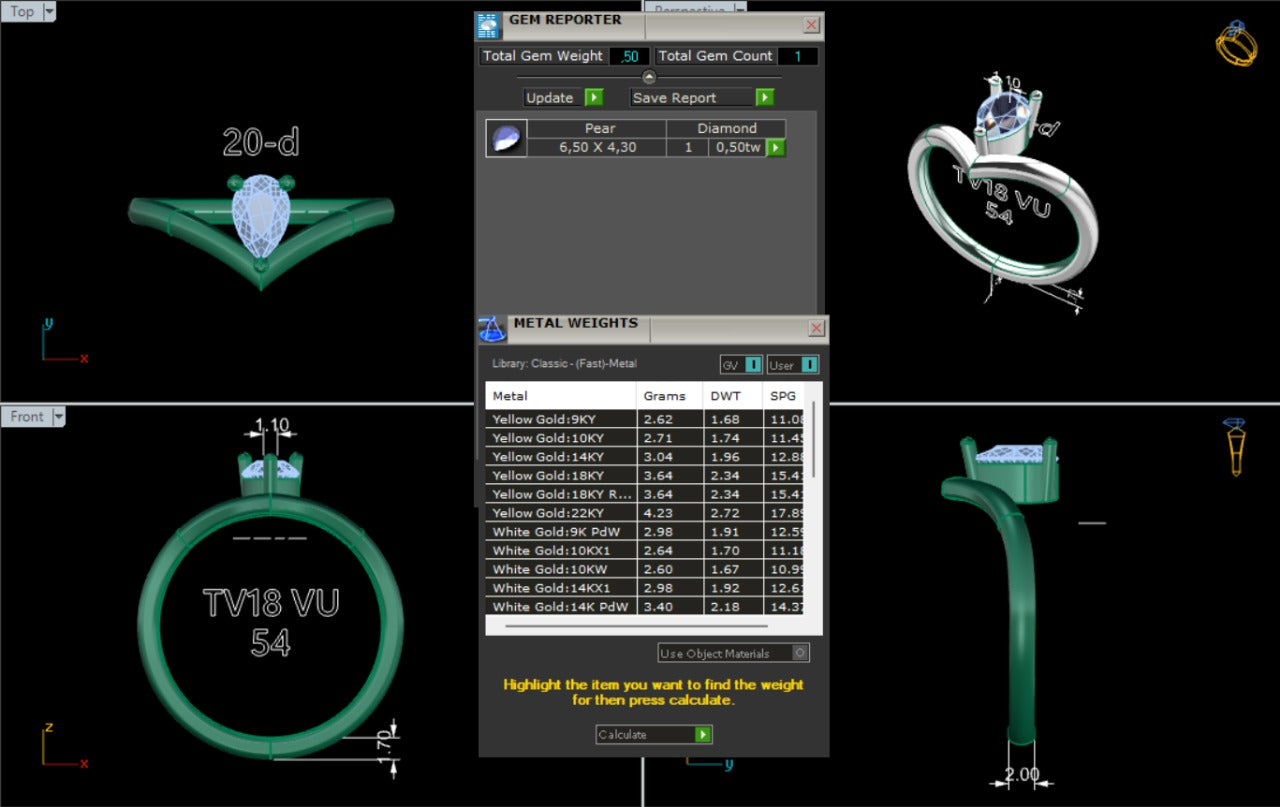Viewport: 1280px width, 807px height.
Task: Click the pear diamond in Top viewport
Action: [260, 218]
